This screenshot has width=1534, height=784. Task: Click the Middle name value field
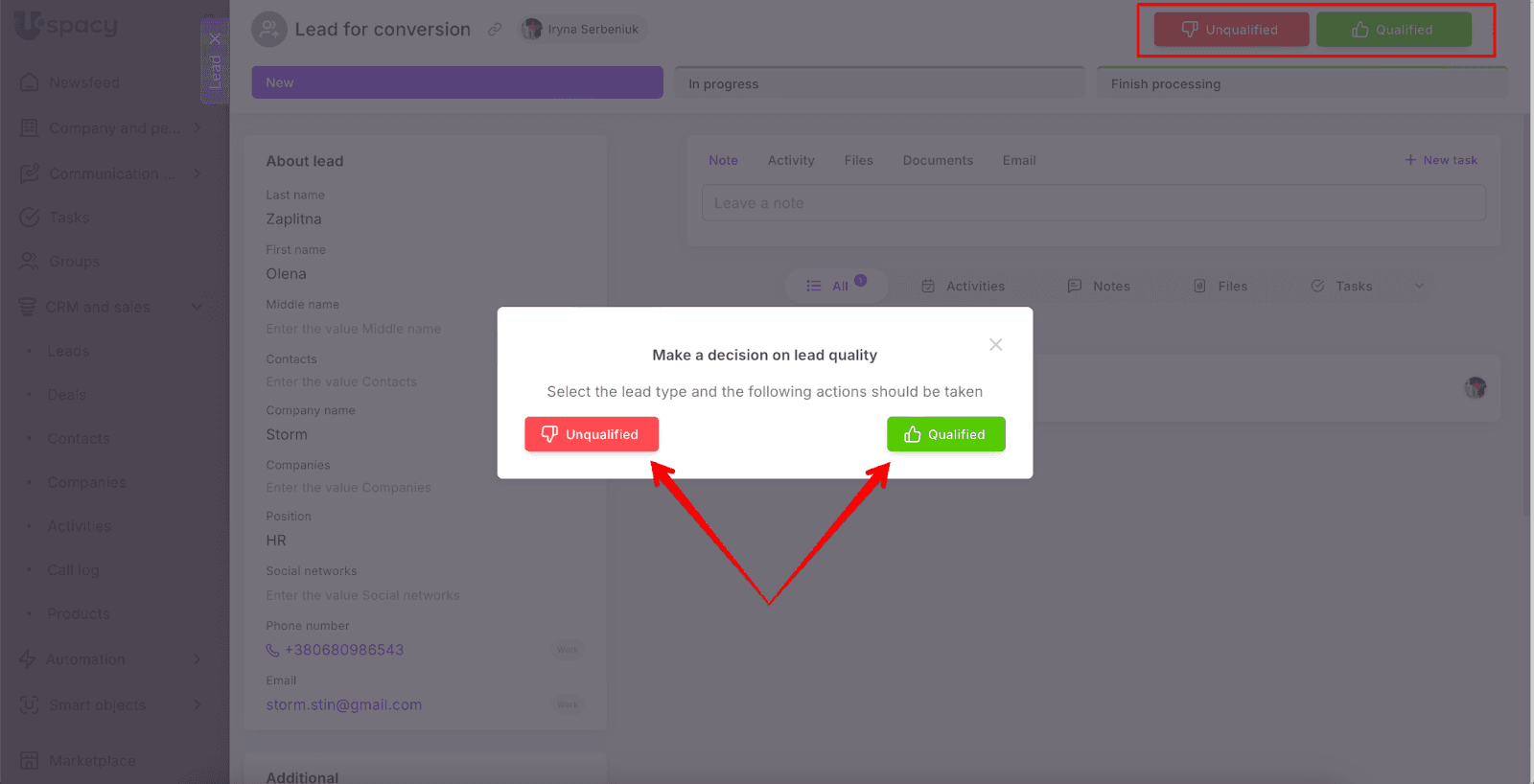[354, 329]
